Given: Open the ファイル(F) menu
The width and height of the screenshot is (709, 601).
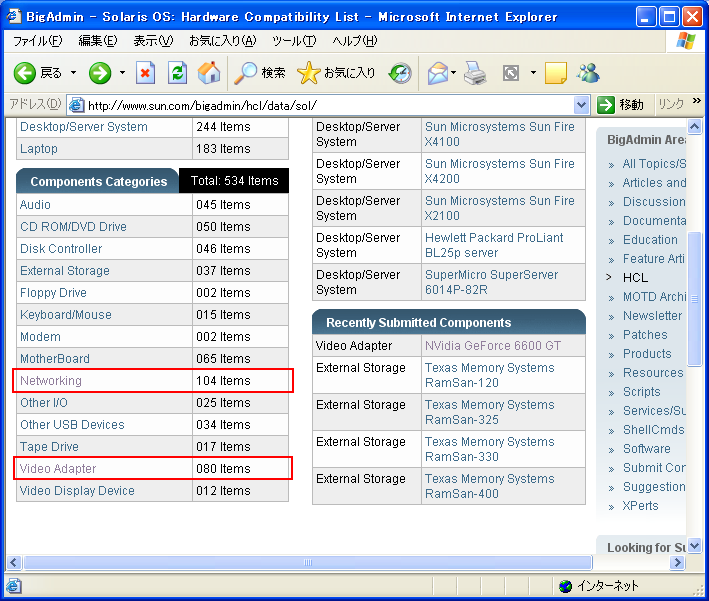Looking at the screenshot, I should point(38,41).
